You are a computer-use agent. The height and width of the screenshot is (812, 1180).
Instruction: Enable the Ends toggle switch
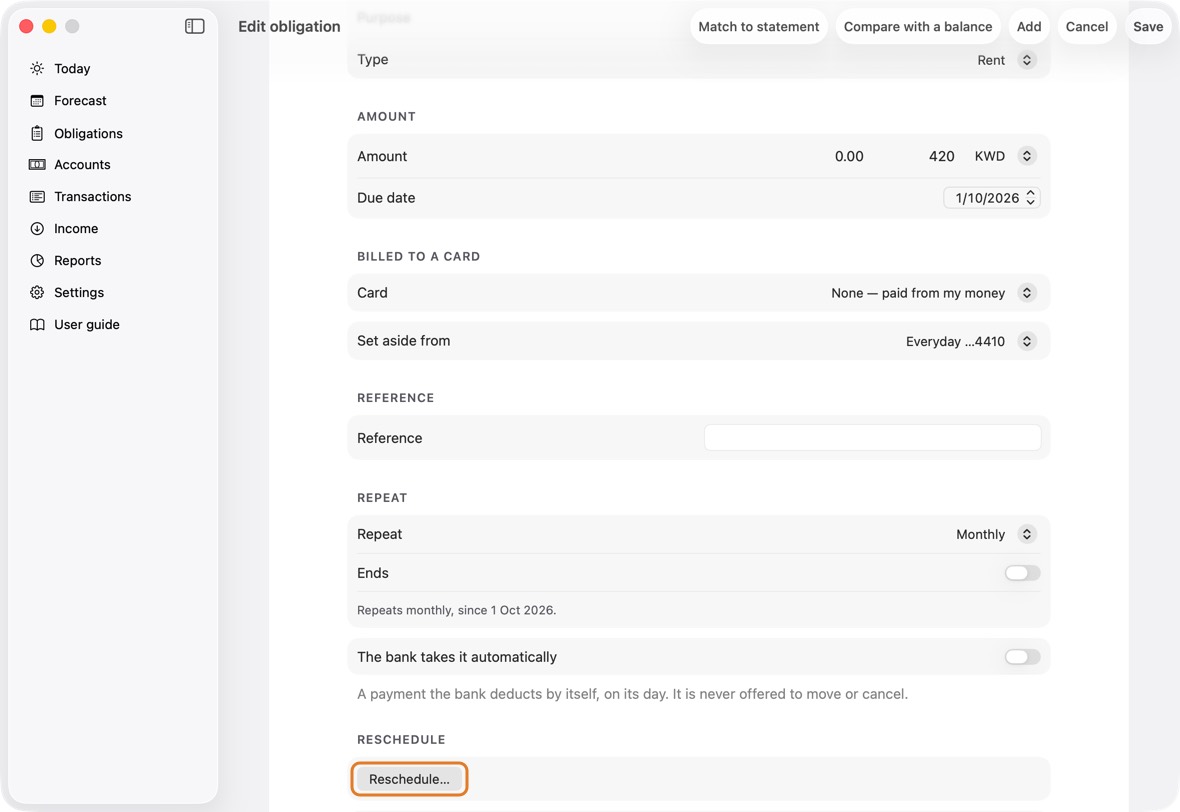1022,573
